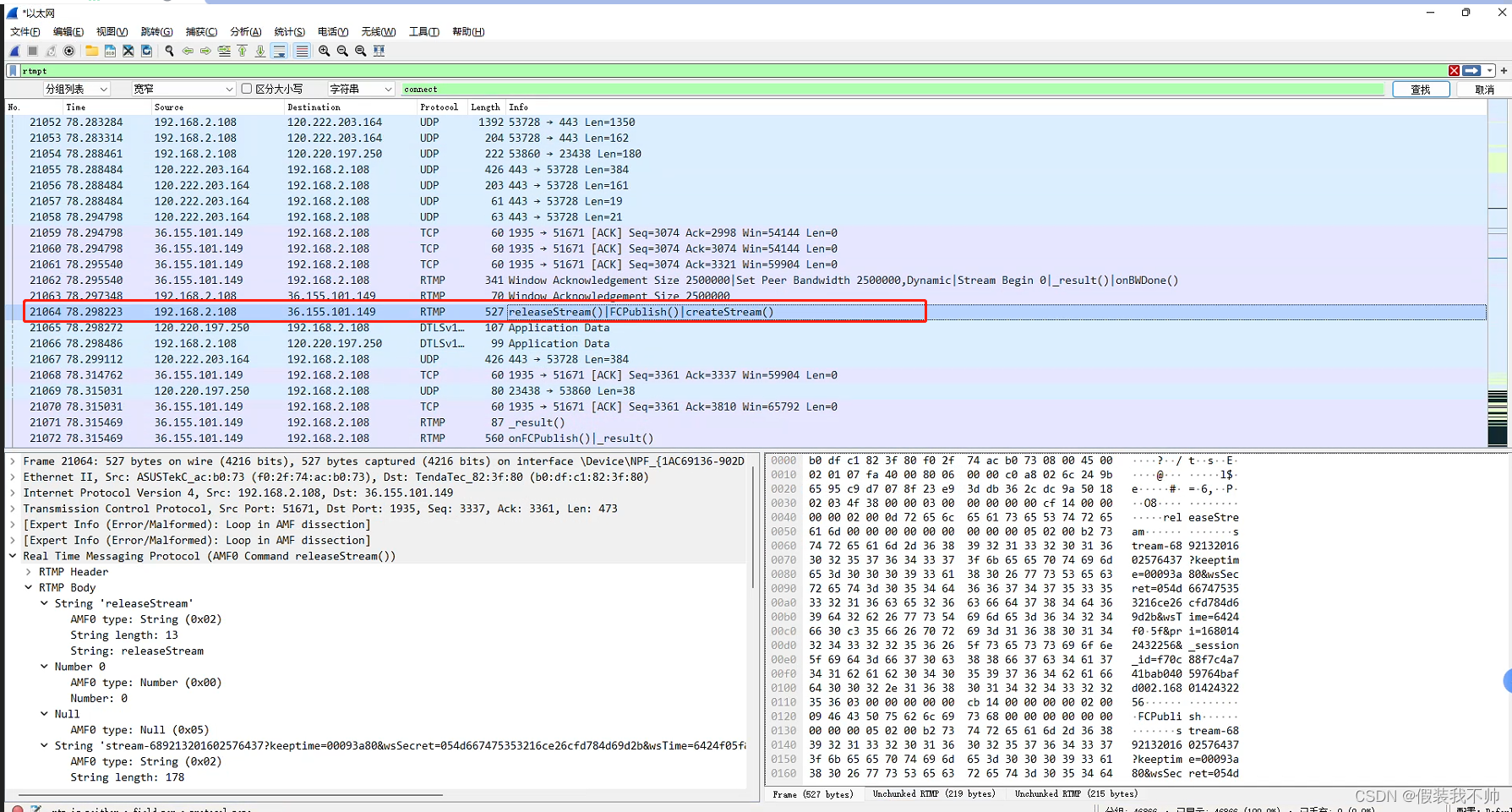Click the 查找 find button
This screenshot has width=1512, height=812.
pyautogui.click(x=1421, y=90)
